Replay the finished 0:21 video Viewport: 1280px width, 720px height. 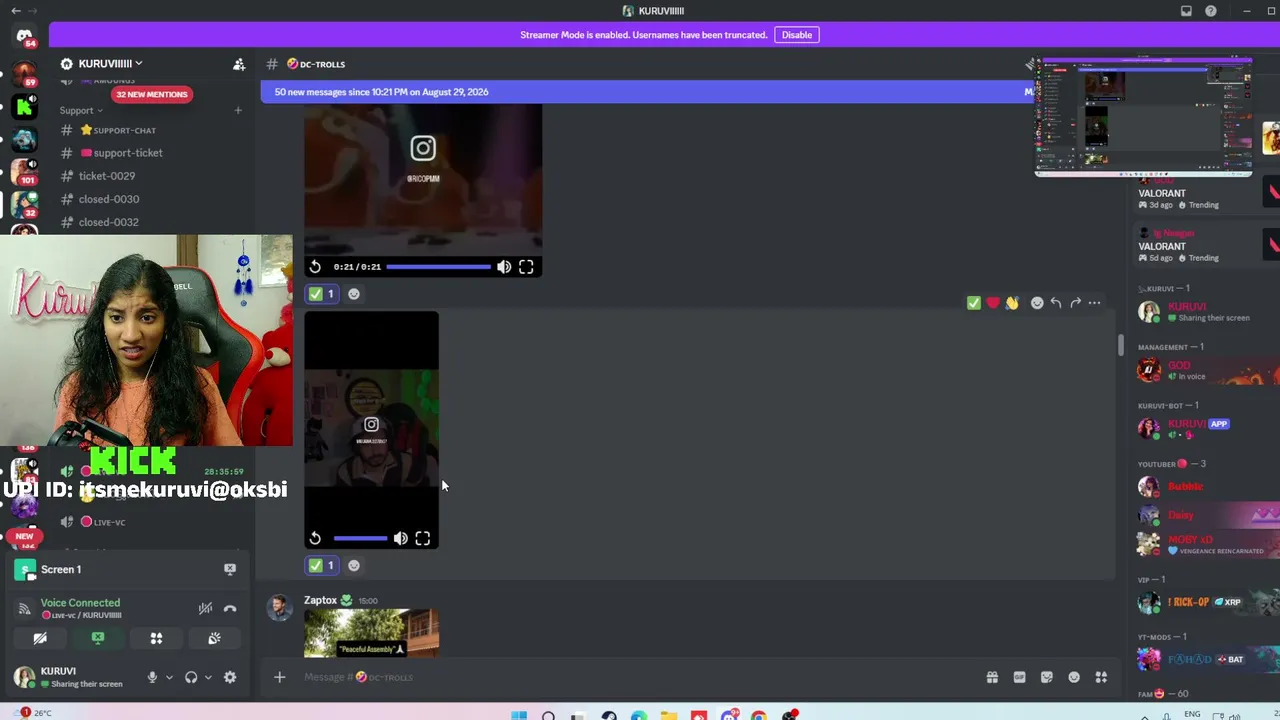[315, 267]
